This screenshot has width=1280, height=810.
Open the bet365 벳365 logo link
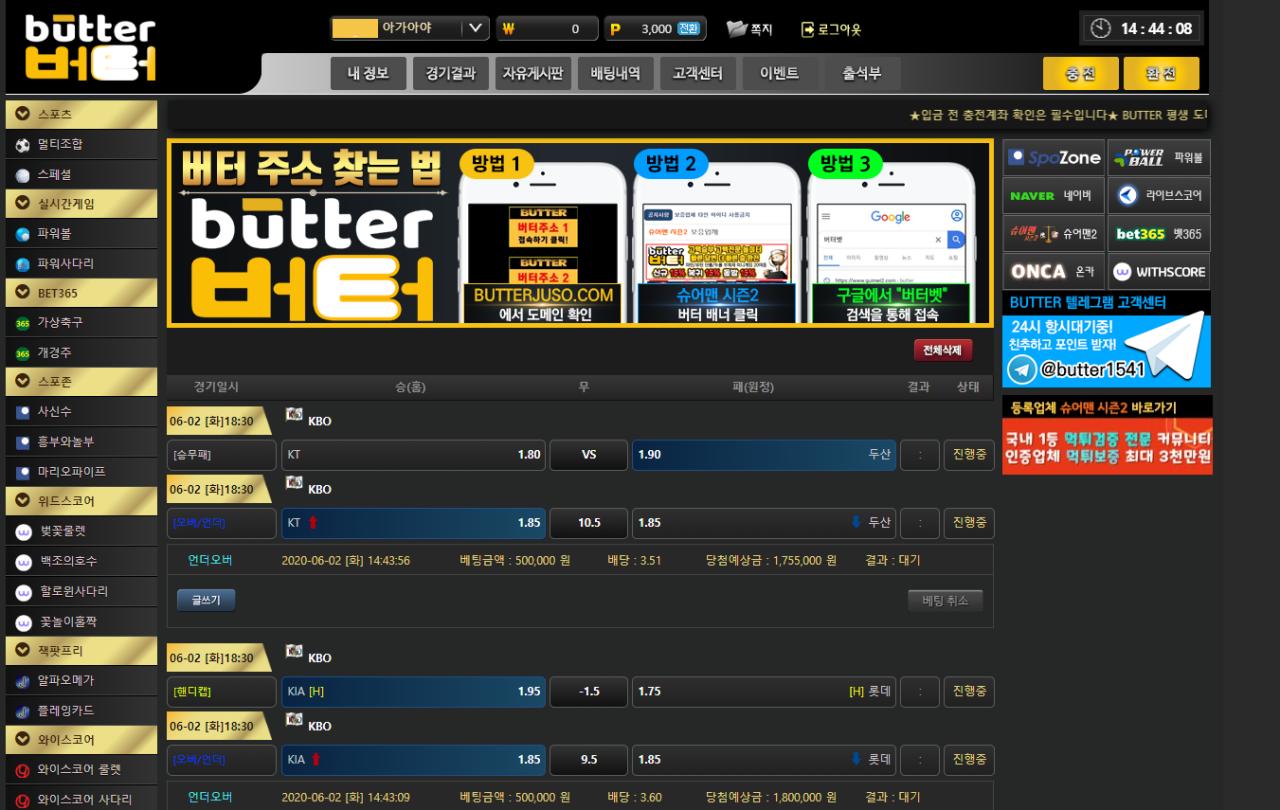coord(1140,234)
